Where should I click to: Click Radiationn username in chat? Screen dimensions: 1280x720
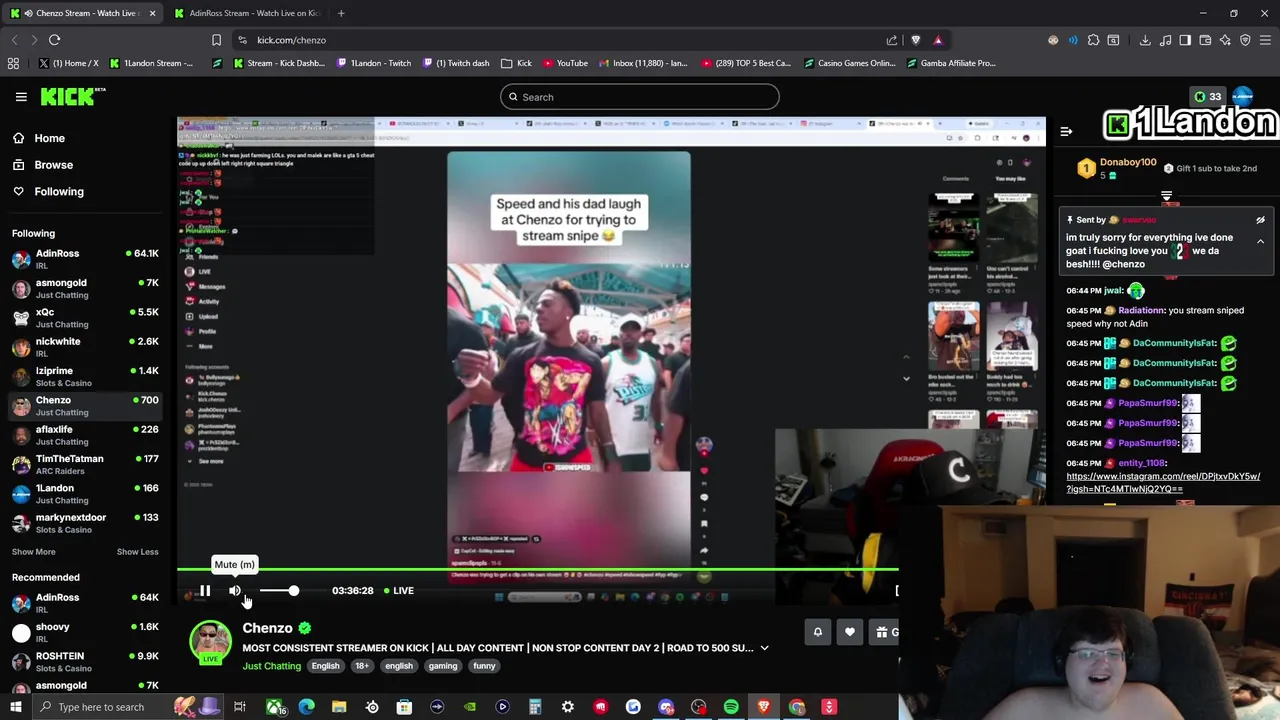[x=1140, y=310]
